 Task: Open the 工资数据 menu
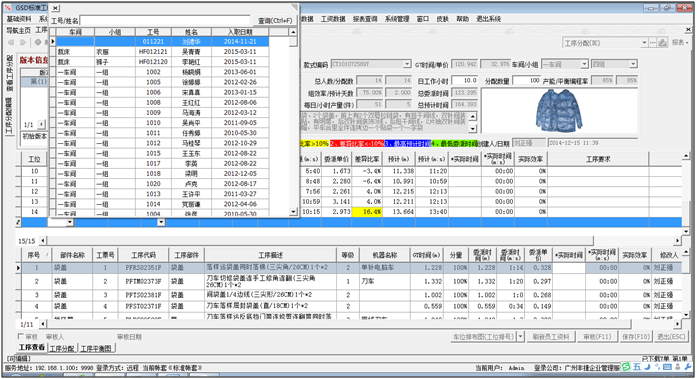333,19
